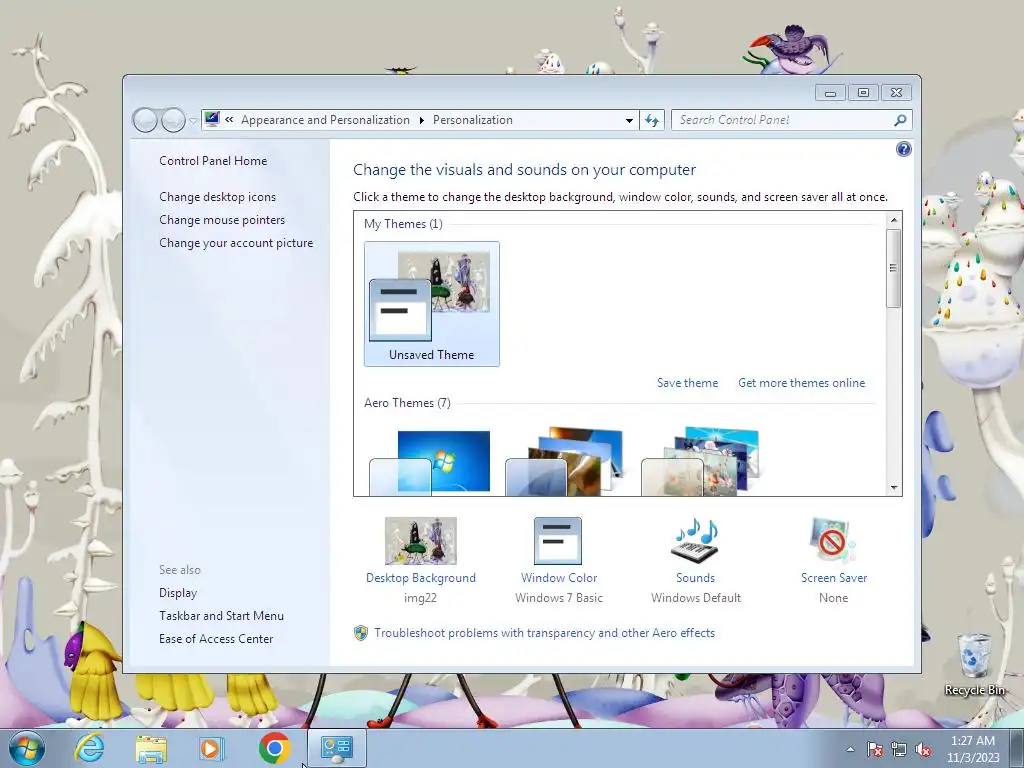Open the Windows Start orb

tap(27, 748)
